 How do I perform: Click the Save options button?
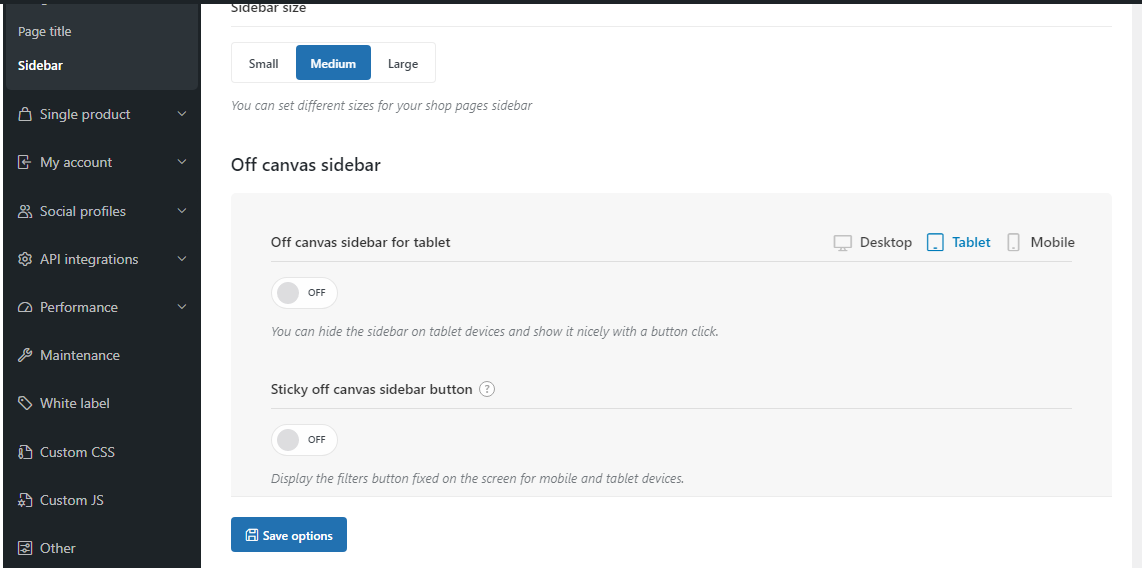(289, 535)
